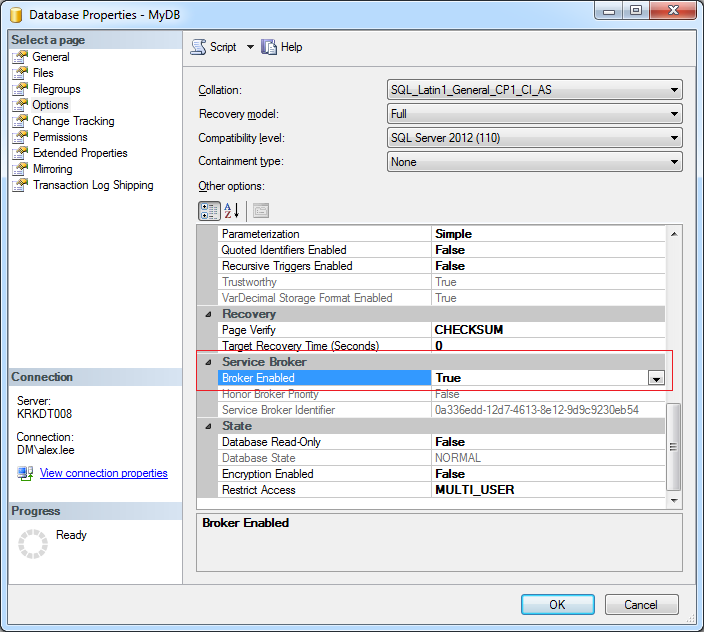Click the OK button
Screen dimensions: 704x632
pos(558,605)
